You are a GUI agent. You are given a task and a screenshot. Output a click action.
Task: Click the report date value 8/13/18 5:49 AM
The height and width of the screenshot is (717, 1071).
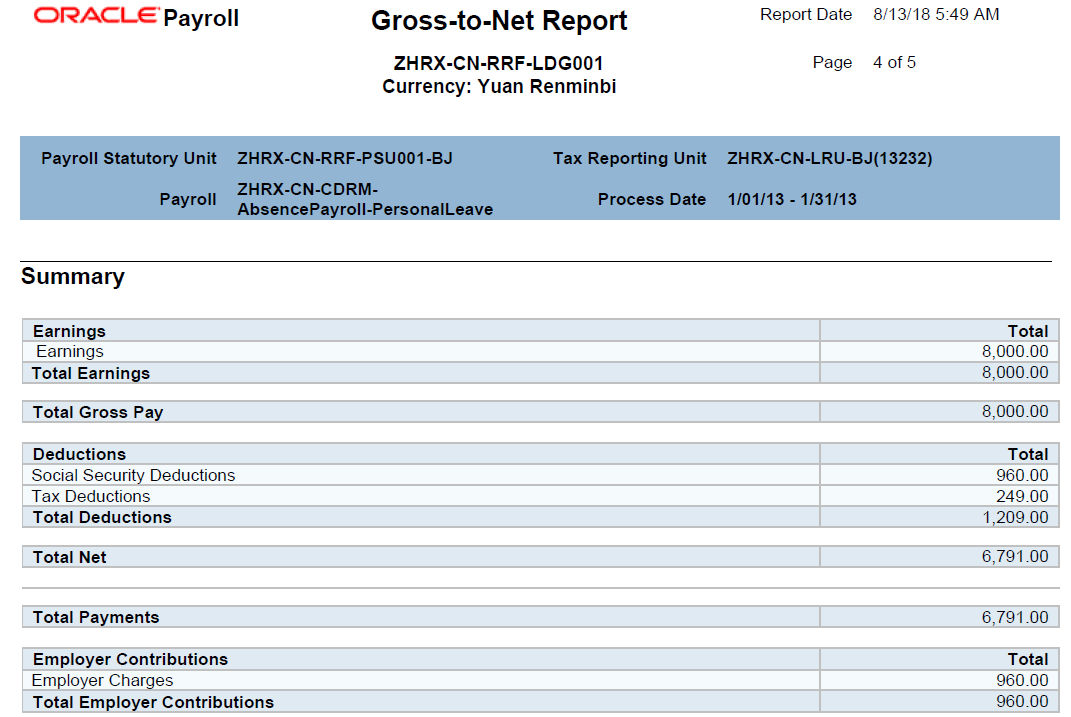[936, 14]
